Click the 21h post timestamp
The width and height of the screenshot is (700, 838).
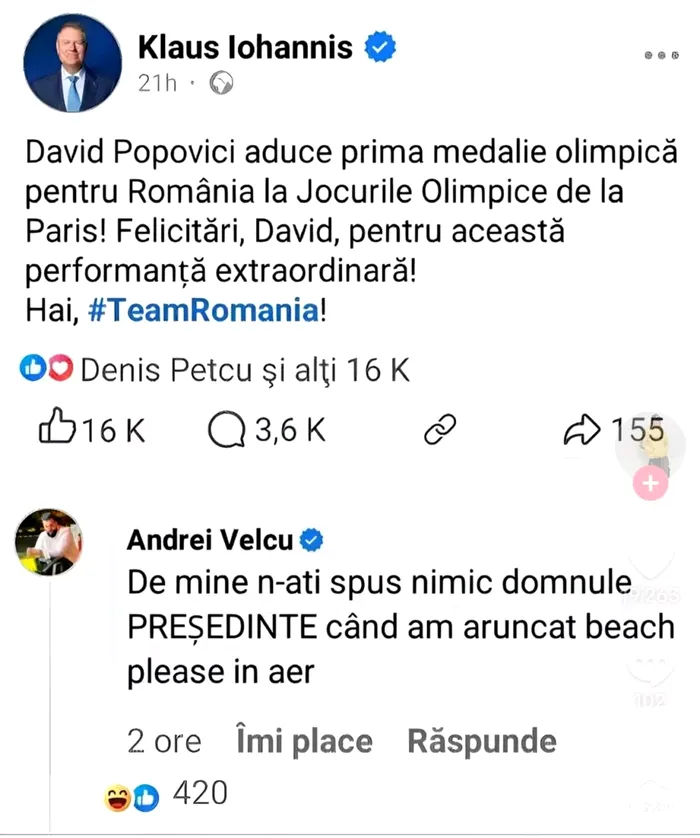[156, 83]
